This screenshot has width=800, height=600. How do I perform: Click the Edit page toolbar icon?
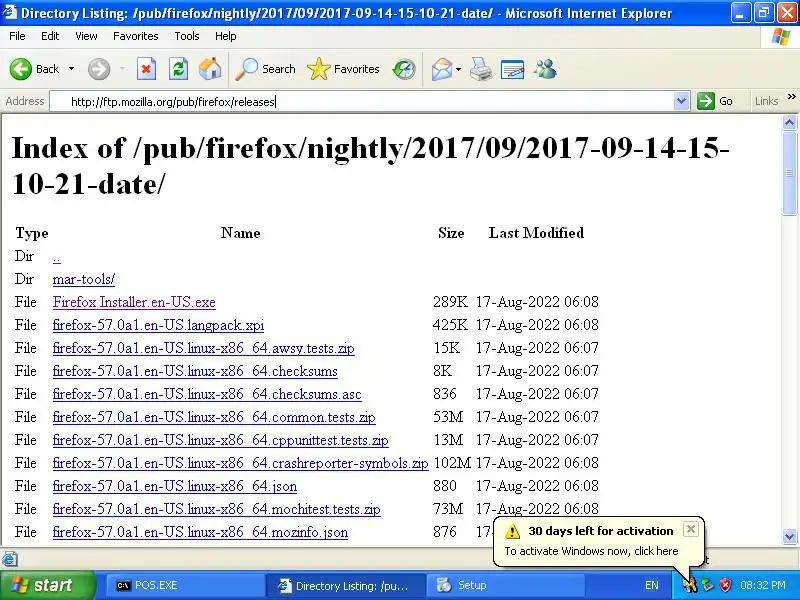pos(513,69)
